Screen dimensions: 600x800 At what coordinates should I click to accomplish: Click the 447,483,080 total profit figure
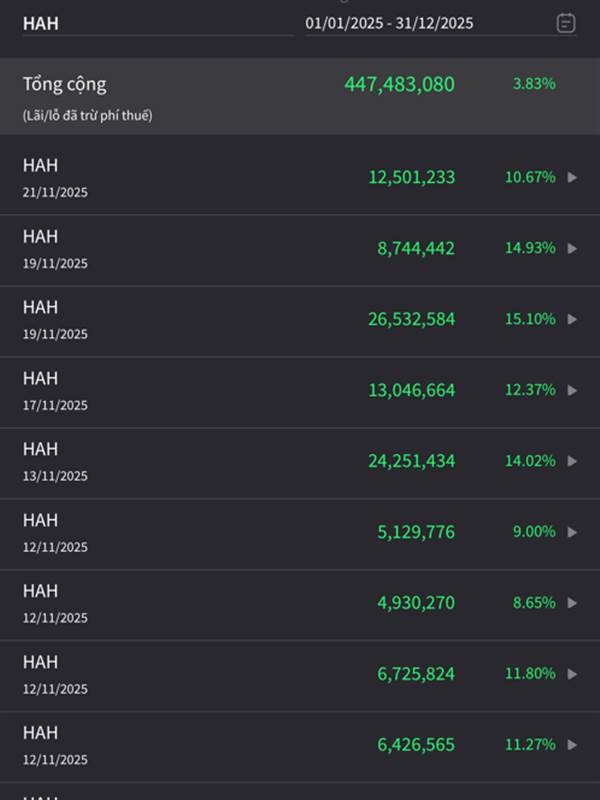(x=399, y=85)
